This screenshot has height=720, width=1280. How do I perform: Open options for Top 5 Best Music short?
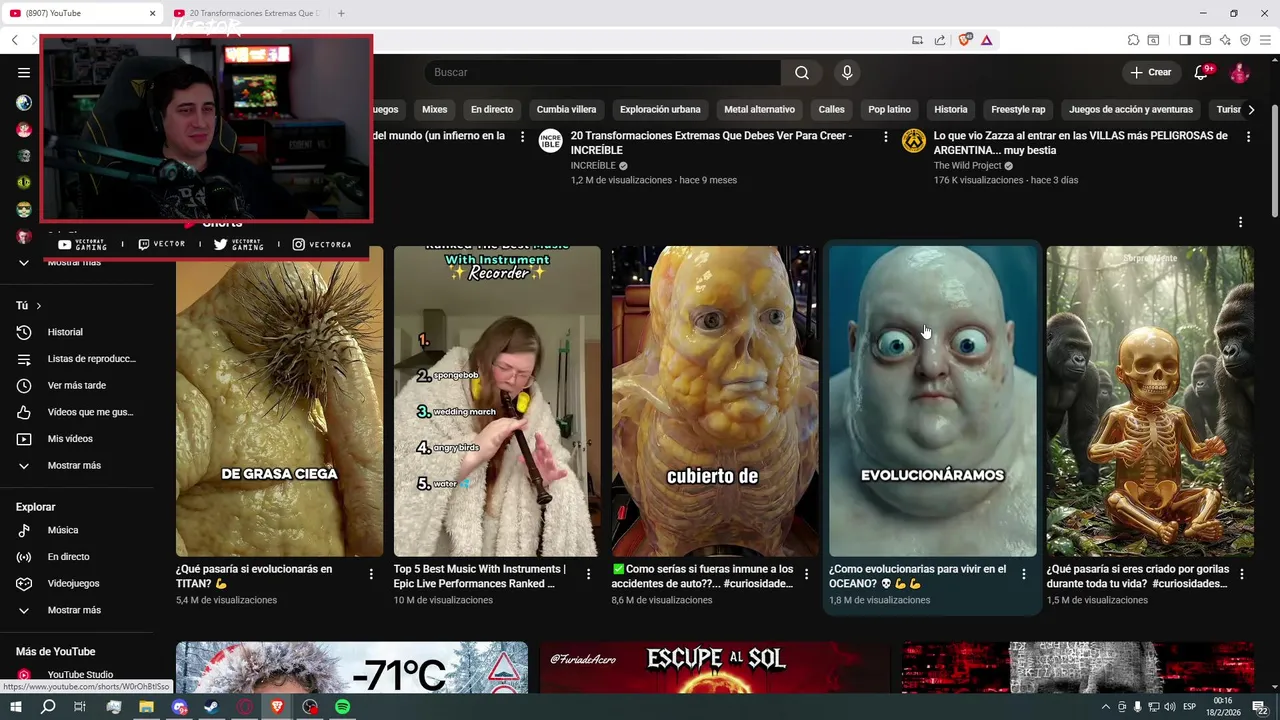pyautogui.click(x=589, y=574)
